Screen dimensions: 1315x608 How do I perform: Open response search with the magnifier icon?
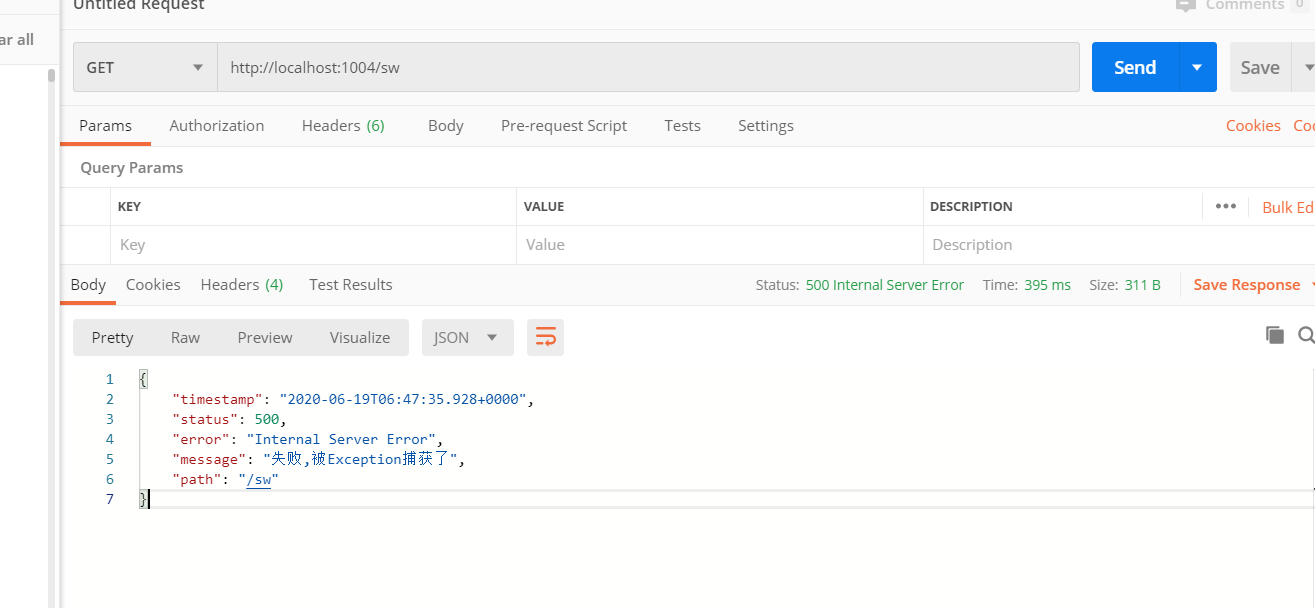pos(1306,335)
